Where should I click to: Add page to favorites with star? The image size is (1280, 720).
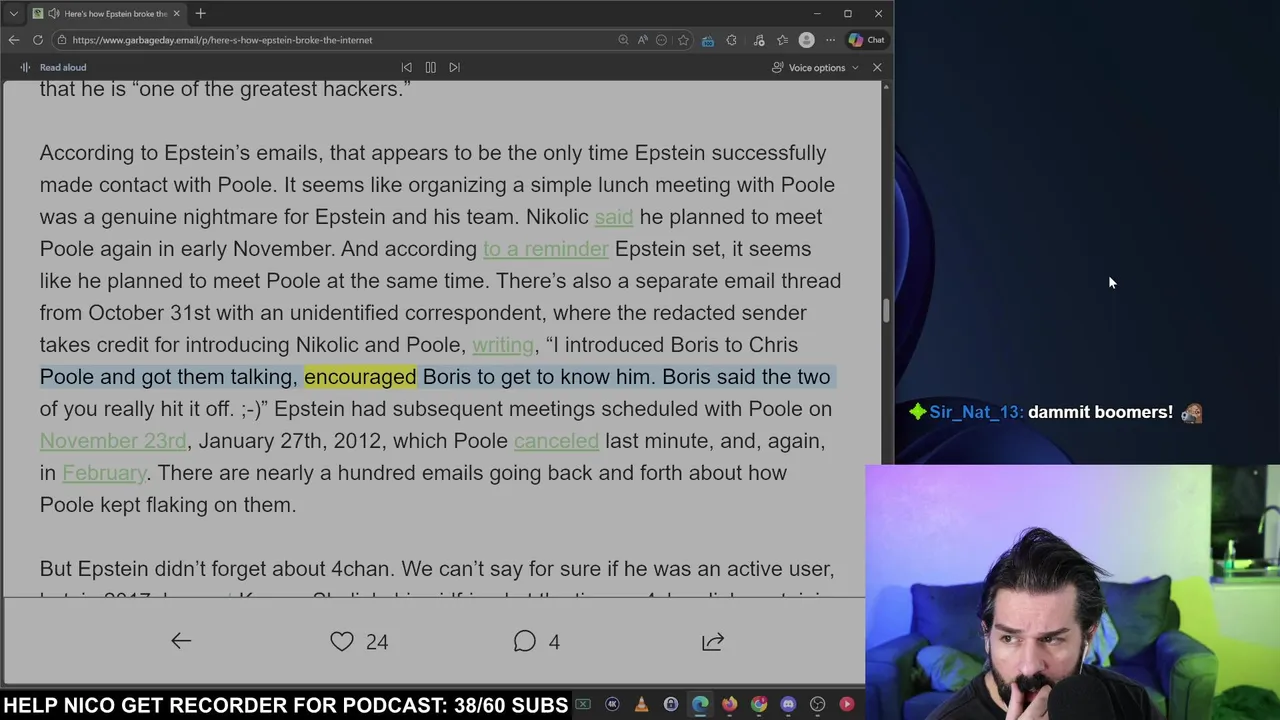pyautogui.click(x=683, y=40)
